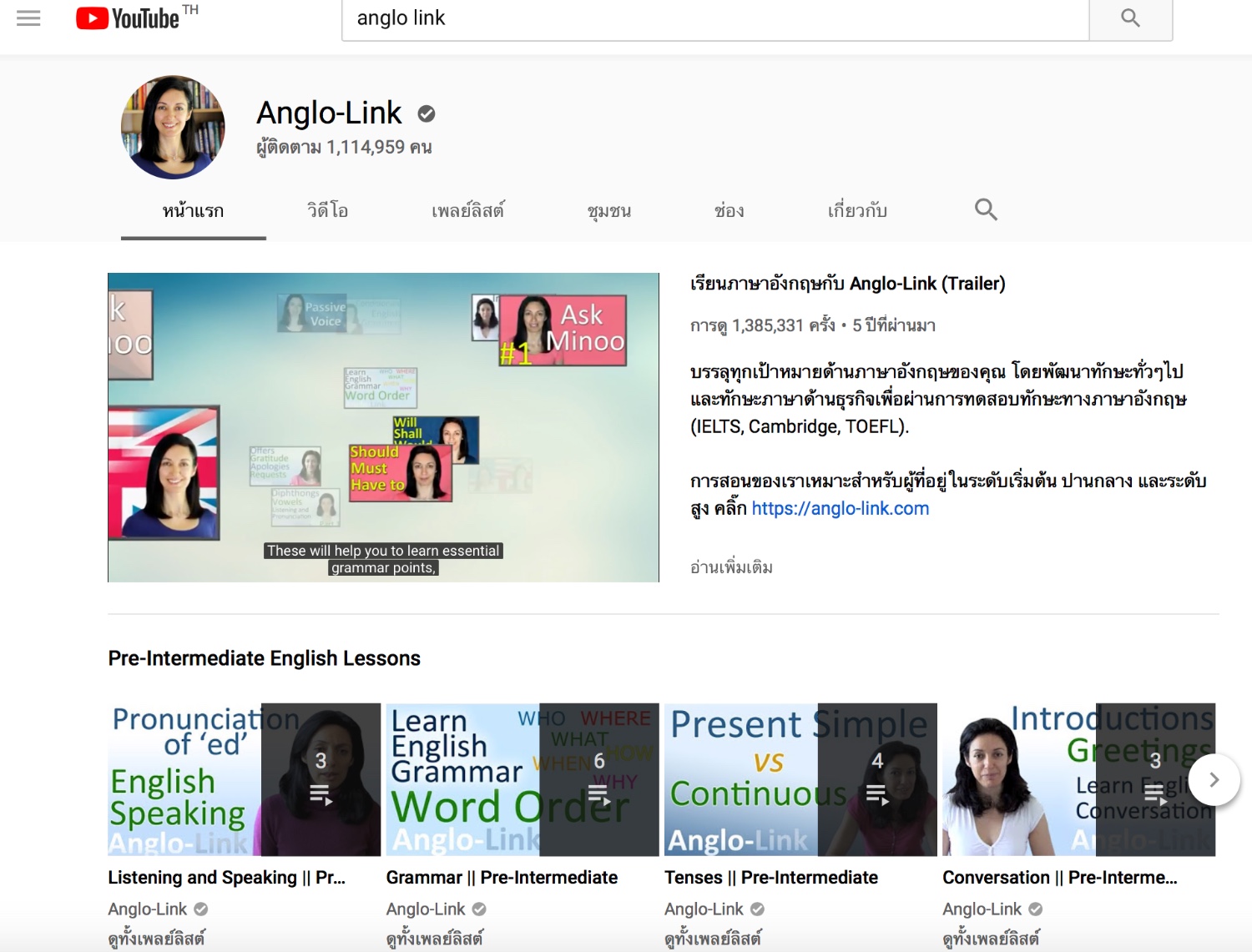Open the ช่อง tab

pyautogui.click(x=729, y=211)
